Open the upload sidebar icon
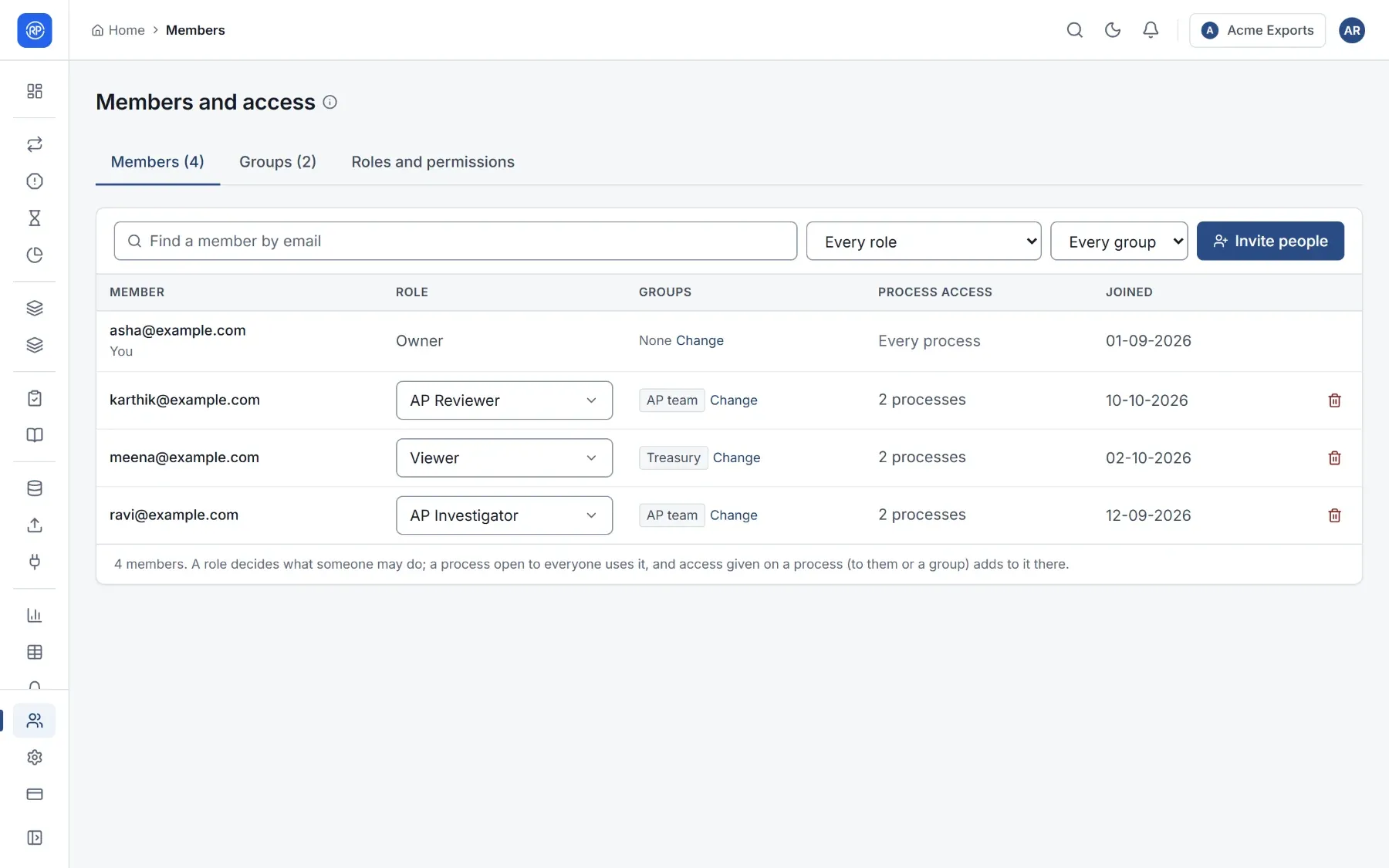This screenshot has width=1389, height=868. point(35,525)
